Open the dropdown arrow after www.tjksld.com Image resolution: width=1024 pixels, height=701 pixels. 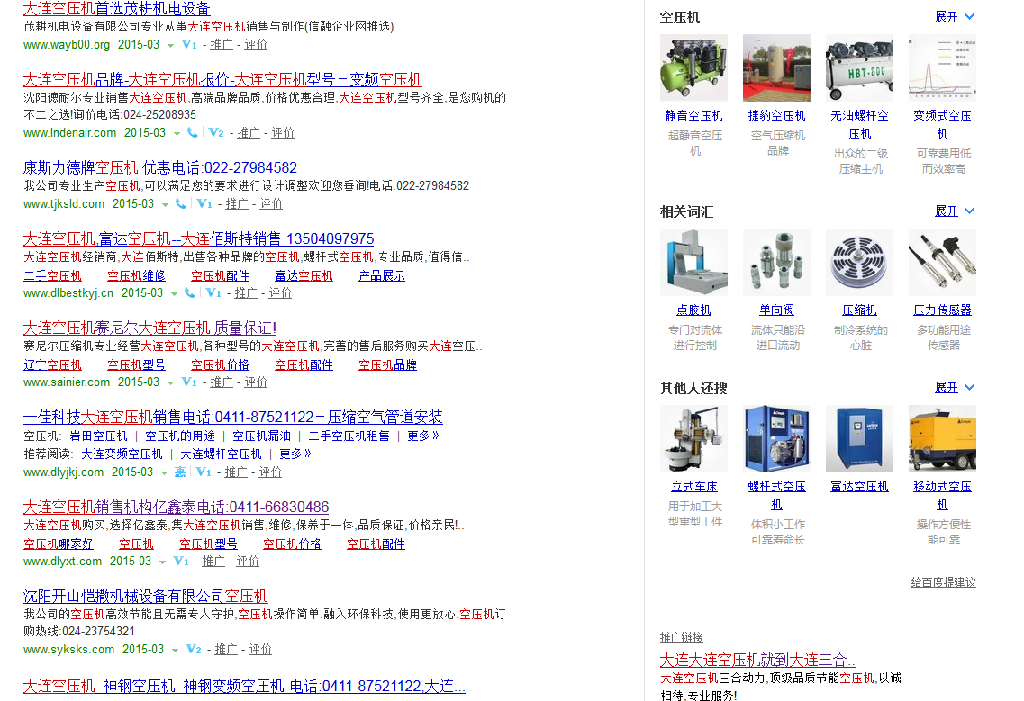165,204
